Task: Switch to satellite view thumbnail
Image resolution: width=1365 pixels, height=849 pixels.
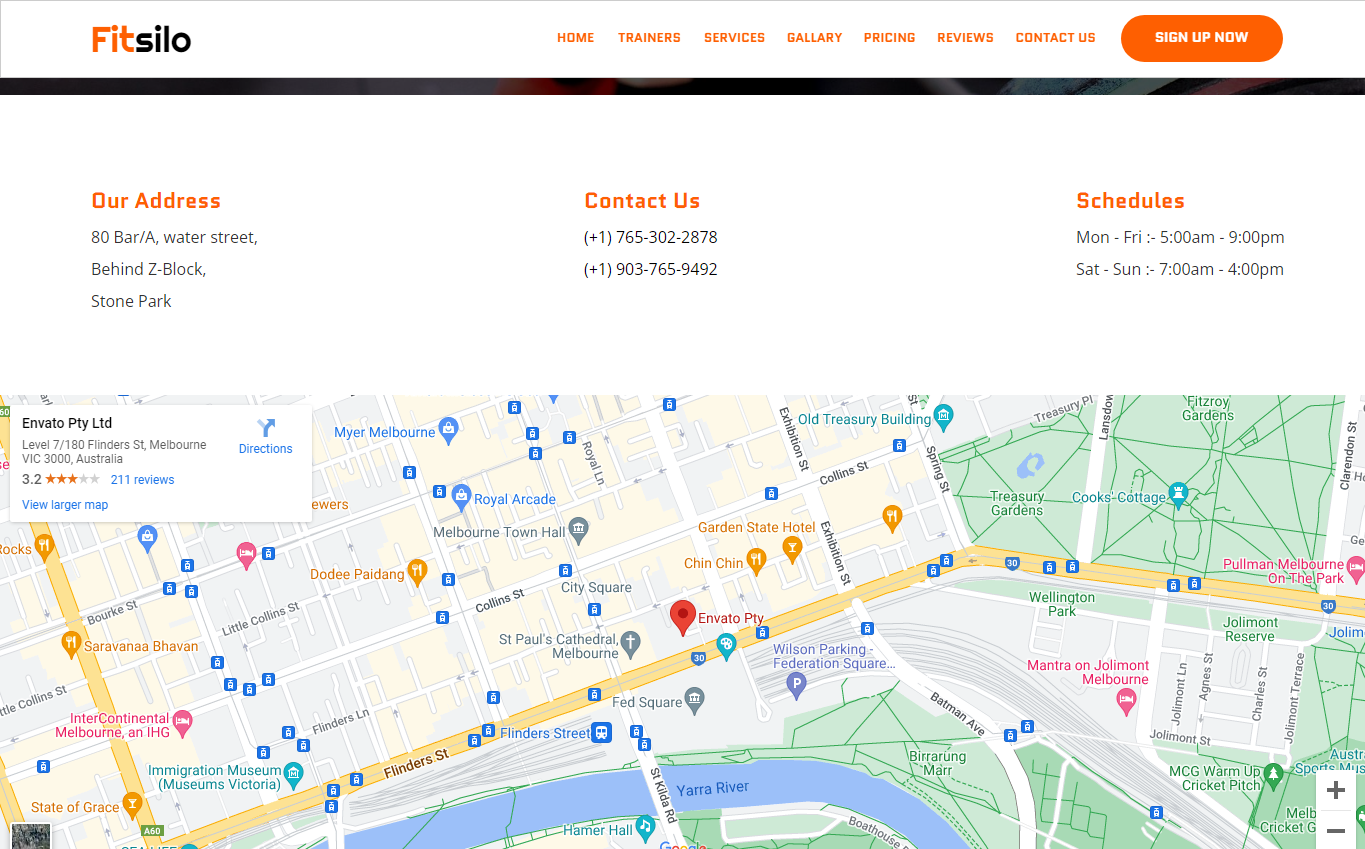Action: [30, 836]
